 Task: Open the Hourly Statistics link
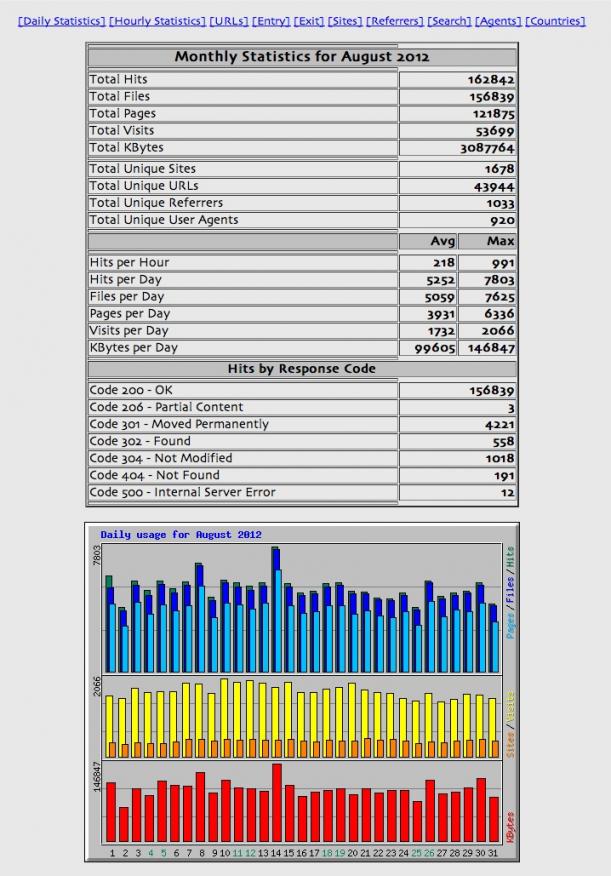click(x=157, y=21)
